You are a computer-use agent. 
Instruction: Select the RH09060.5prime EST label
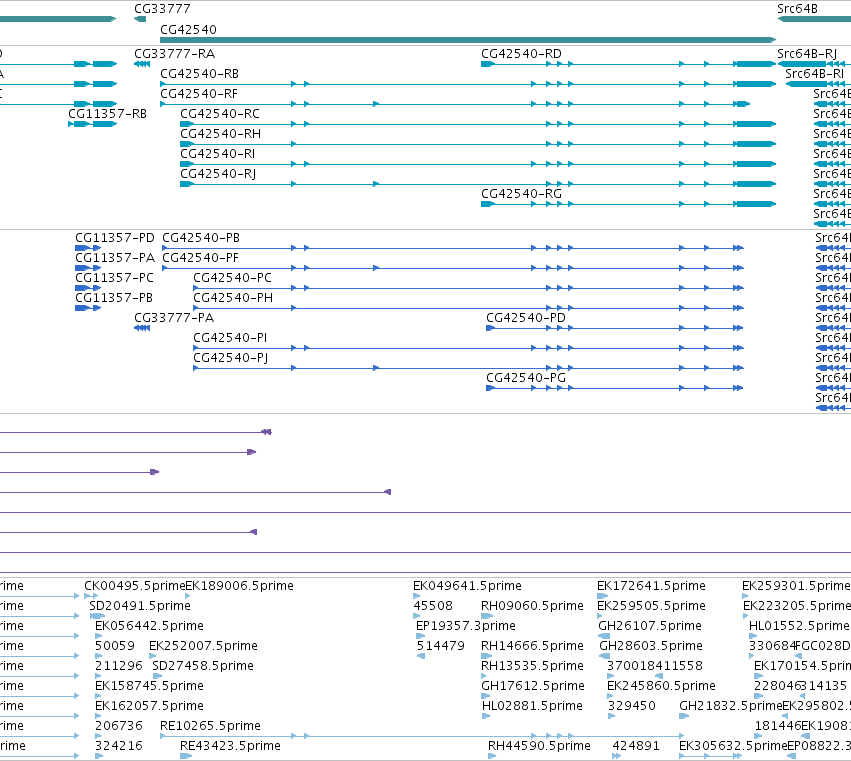coord(532,606)
